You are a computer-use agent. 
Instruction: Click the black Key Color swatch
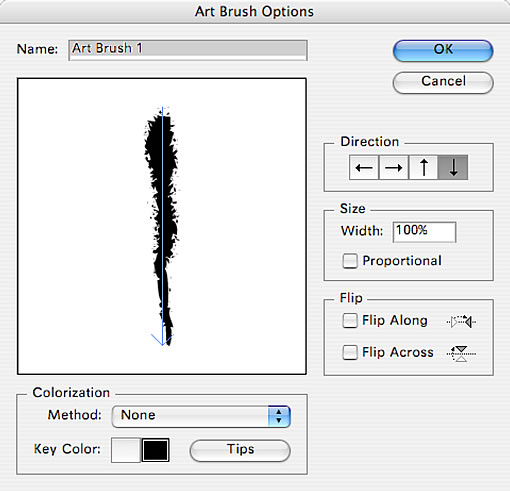click(x=156, y=450)
